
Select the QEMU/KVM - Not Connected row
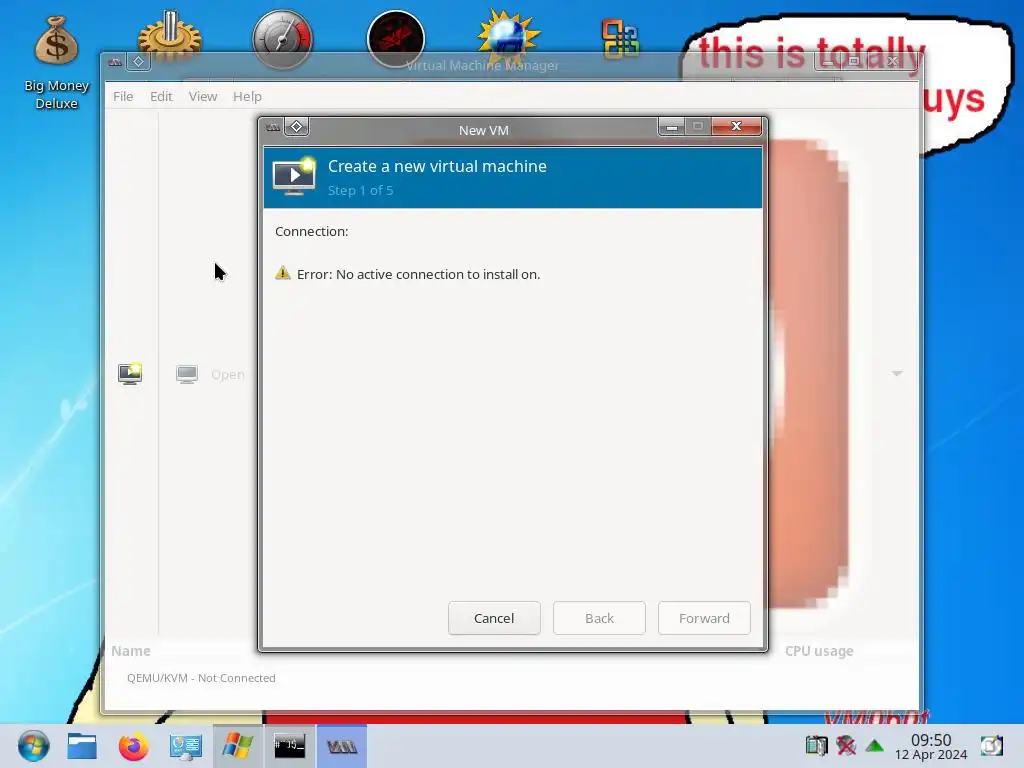pos(513,678)
